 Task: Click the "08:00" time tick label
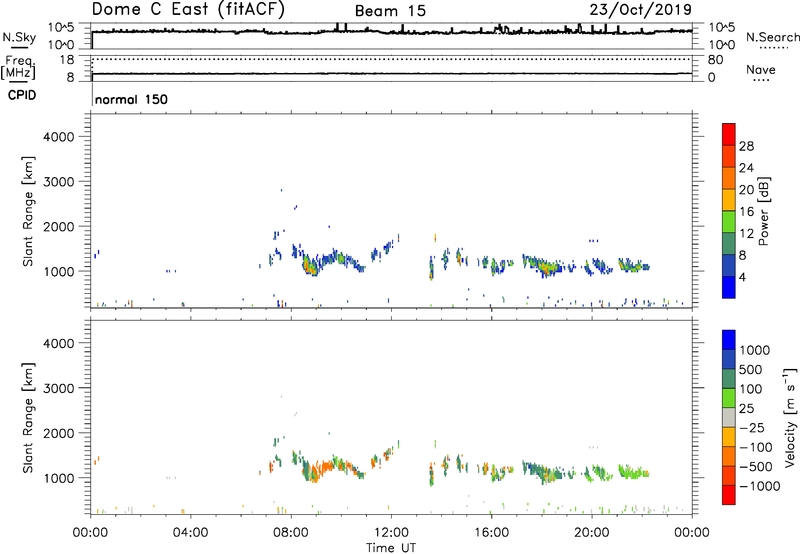click(x=291, y=533)
